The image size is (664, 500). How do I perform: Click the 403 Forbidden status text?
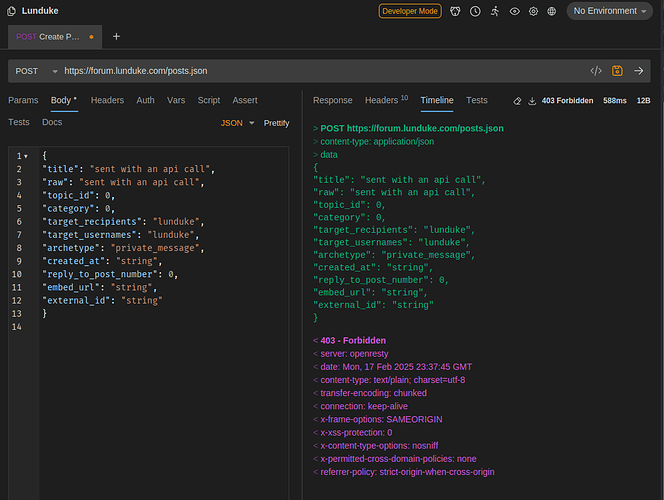tap(567, 101)
